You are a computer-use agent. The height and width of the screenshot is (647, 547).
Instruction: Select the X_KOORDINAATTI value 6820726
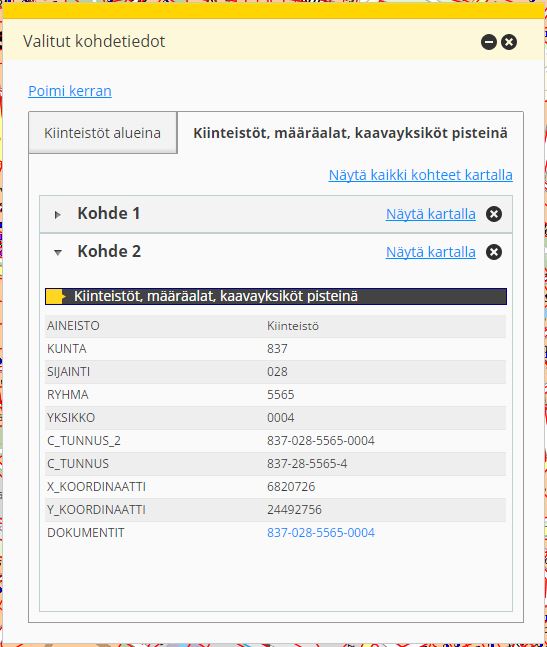click(291, 487)
